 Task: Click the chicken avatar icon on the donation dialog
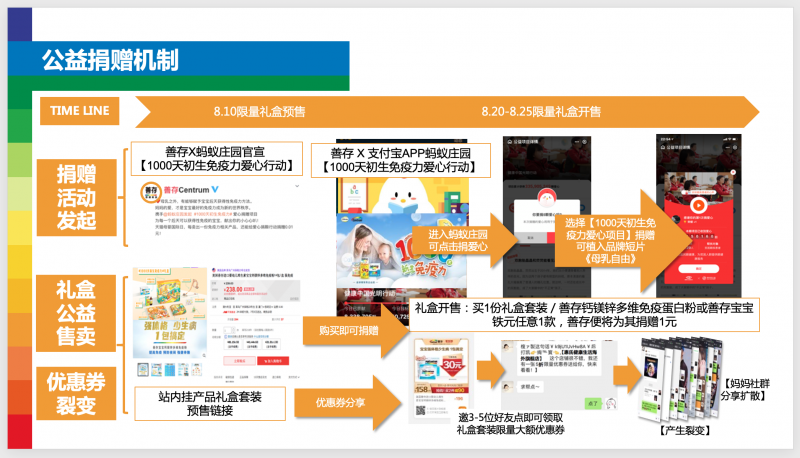(546, 196)
